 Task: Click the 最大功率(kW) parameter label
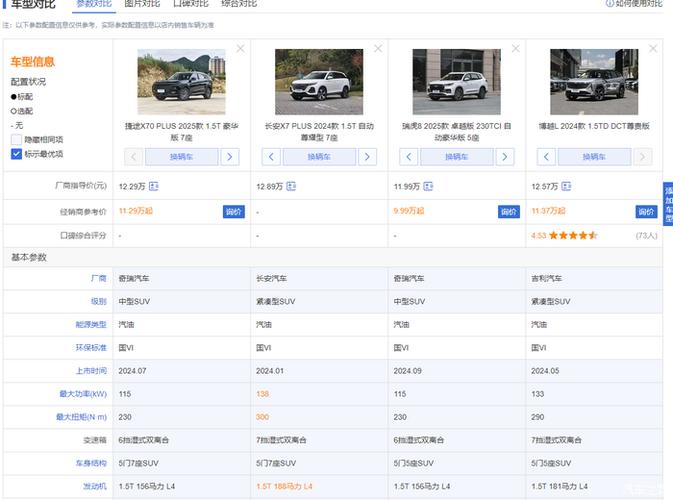(x=83, y=394)
